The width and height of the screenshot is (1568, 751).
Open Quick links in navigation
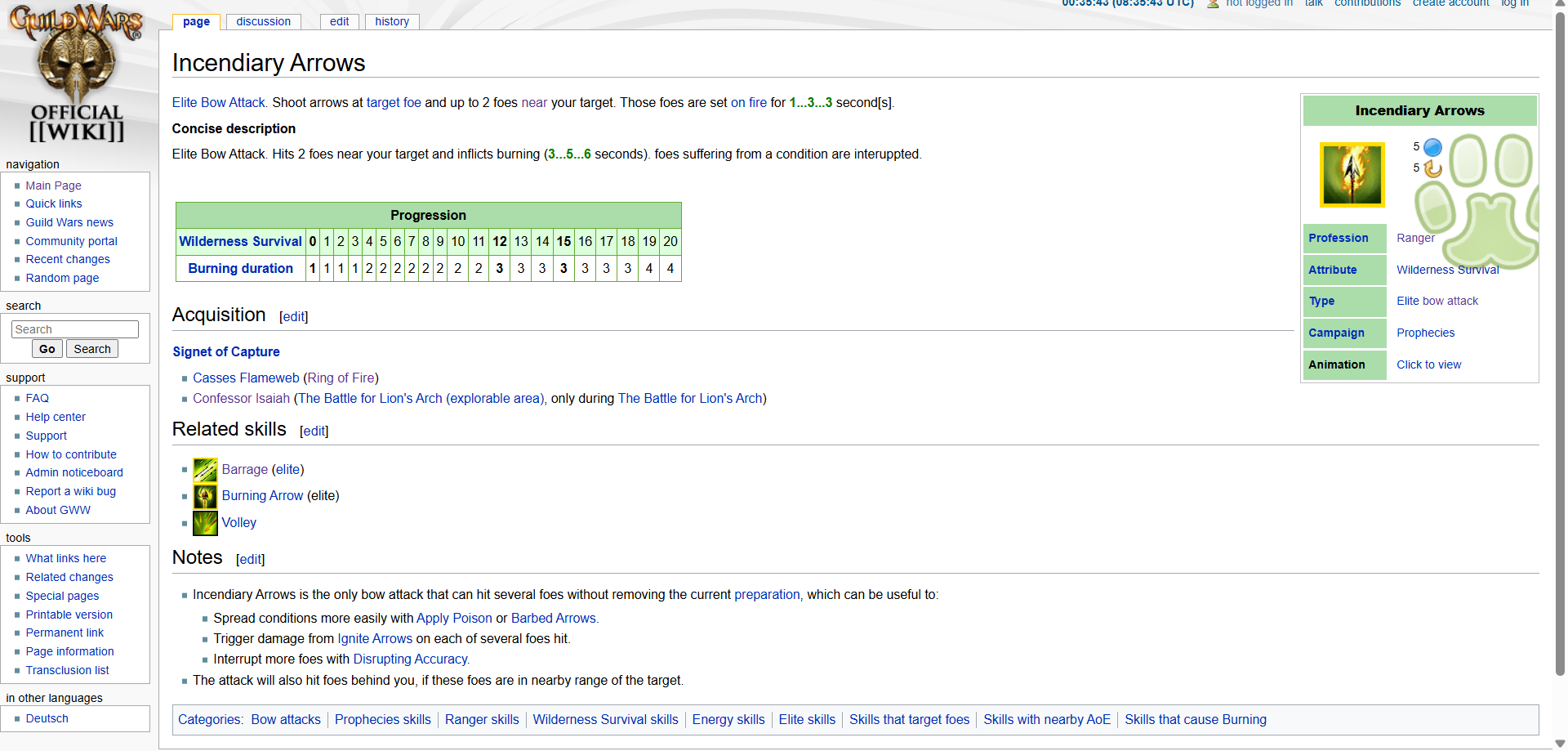pos(53,203)
